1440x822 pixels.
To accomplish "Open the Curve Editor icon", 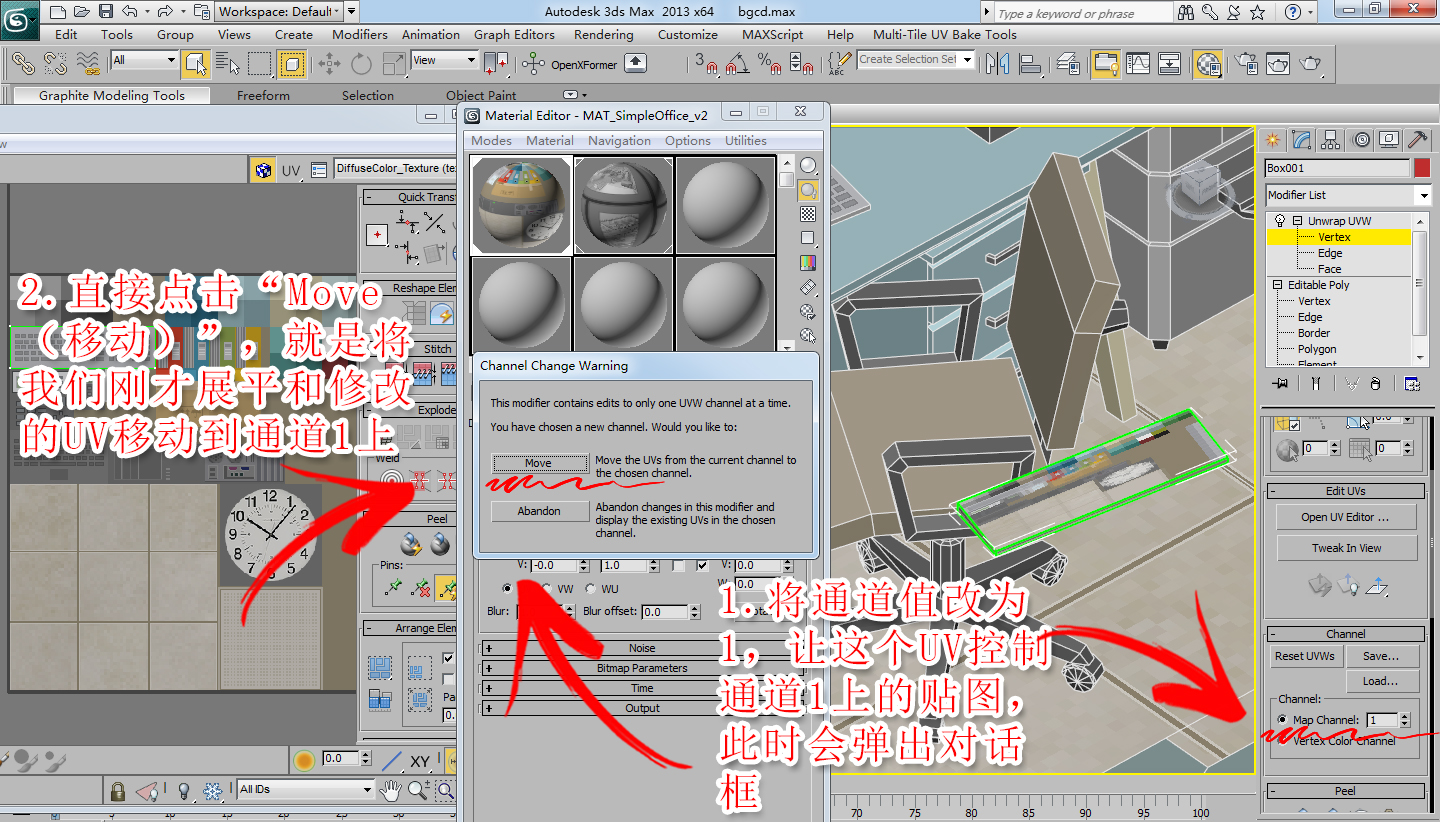I will tap(1138, 64).
